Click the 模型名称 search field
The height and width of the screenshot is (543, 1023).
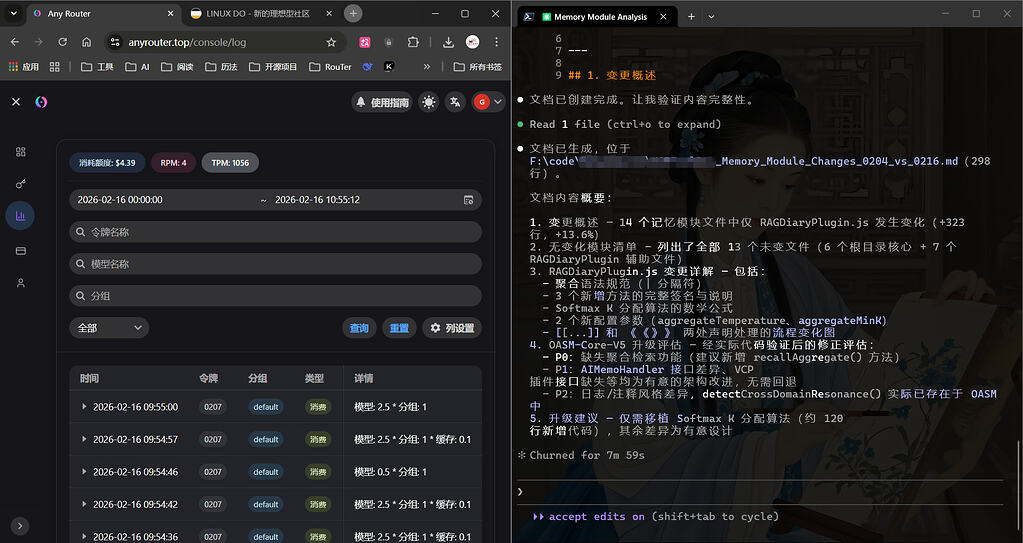(x=275, y=264)
